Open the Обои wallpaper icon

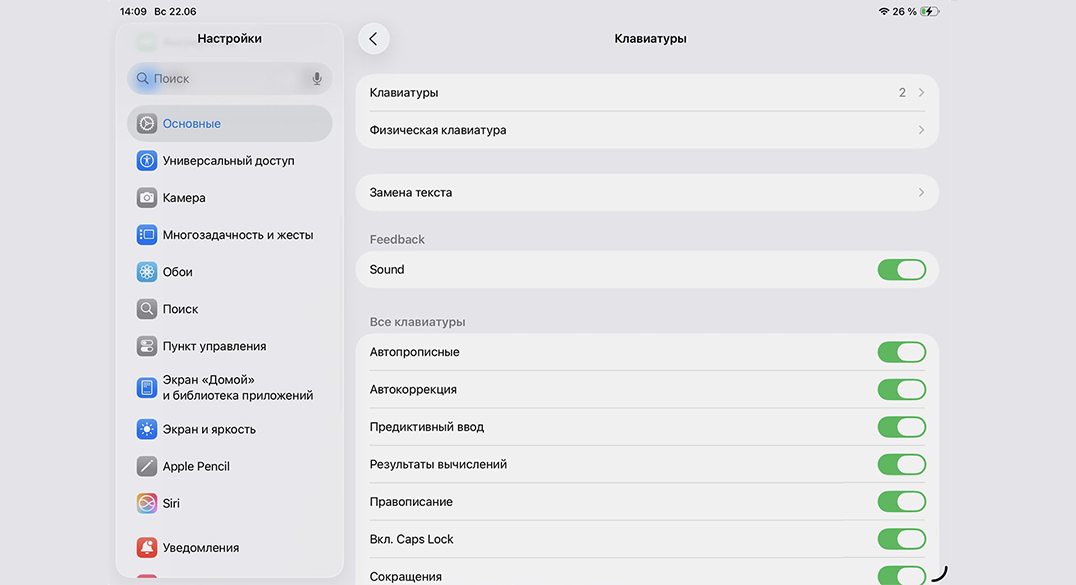tap(147, 272)
